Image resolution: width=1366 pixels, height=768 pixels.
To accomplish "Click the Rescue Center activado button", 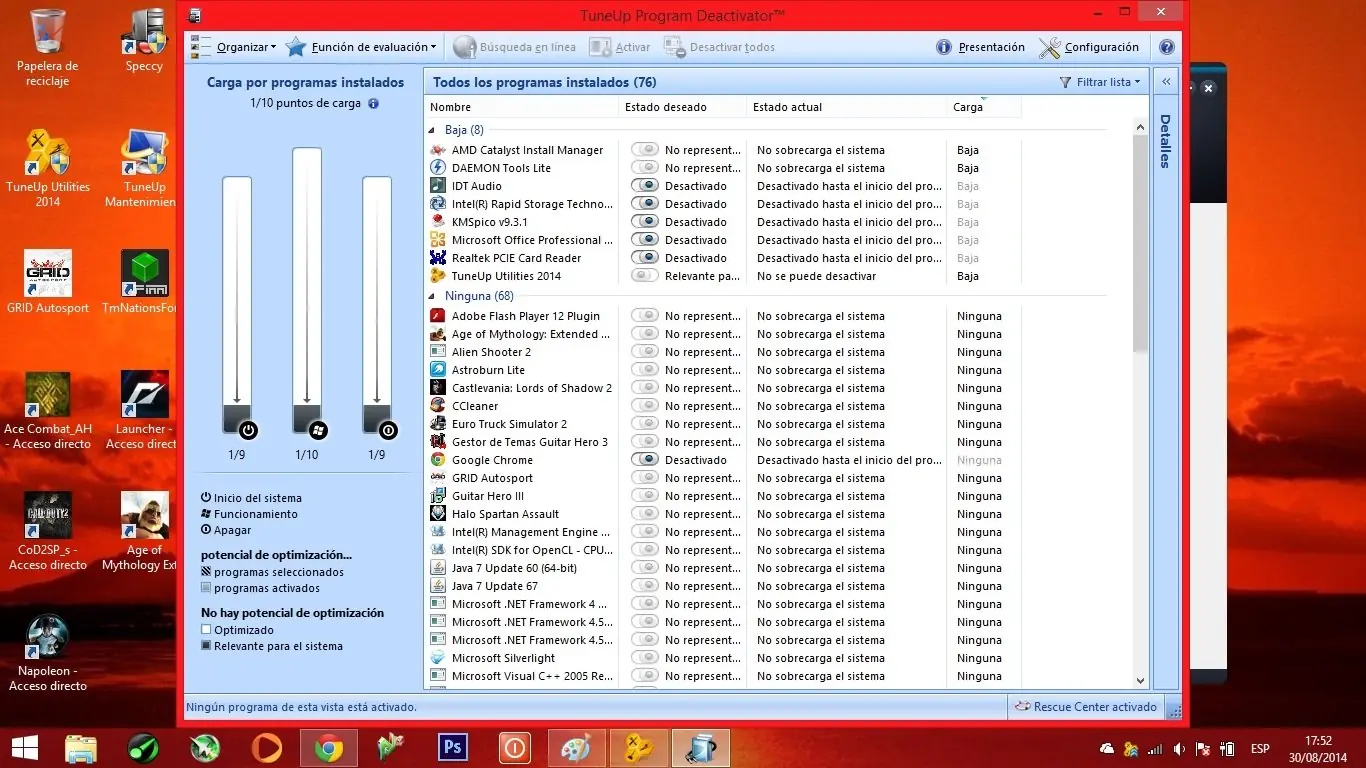I will [1086, 707].
